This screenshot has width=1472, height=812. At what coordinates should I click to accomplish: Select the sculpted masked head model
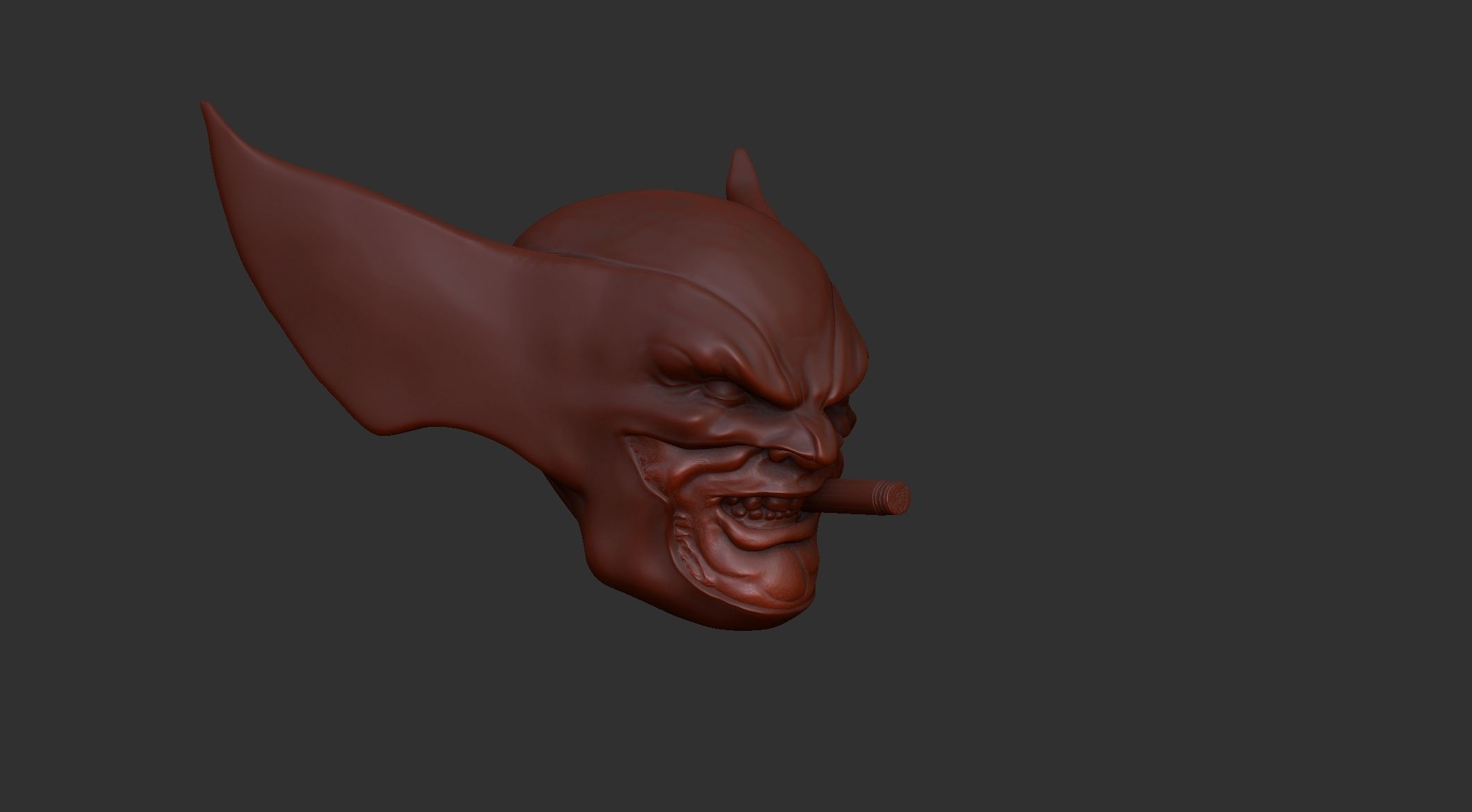pos(555,368)
